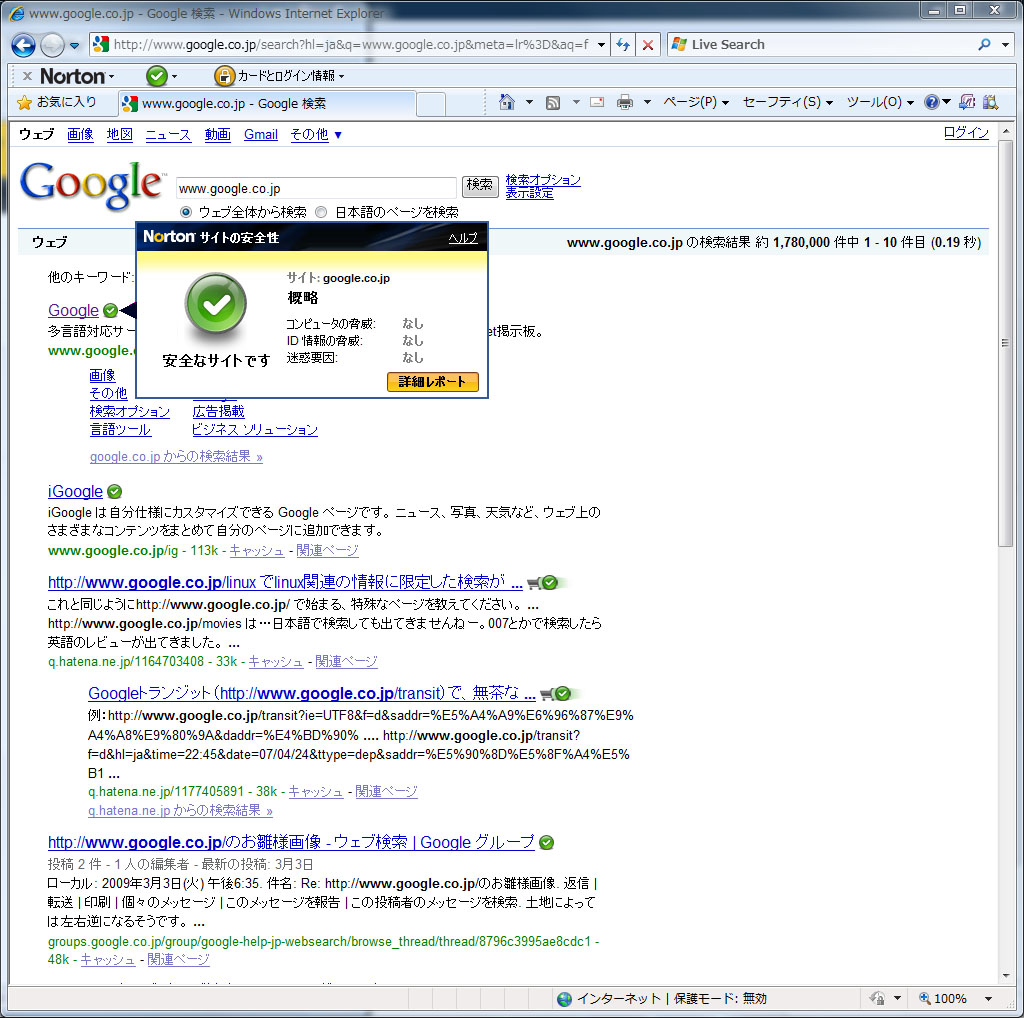Expand the address bar URL history dropdown
Image resolution: width=1024 pixels, height=1018 pixels.
click(x=601, y=45)
